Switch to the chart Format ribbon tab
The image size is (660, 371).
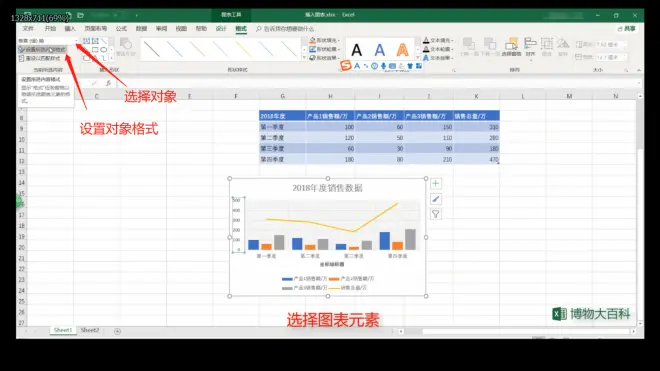[241, 29]
